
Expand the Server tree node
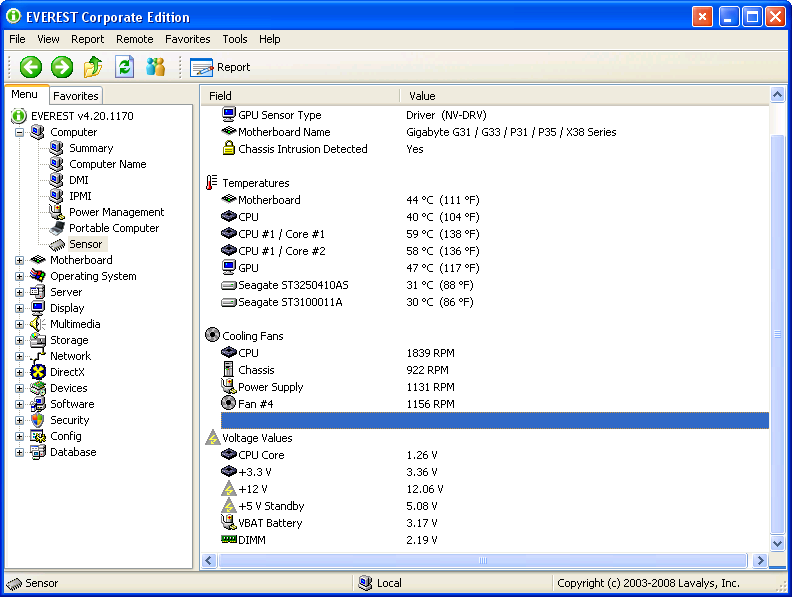click(x=19, y=292)
